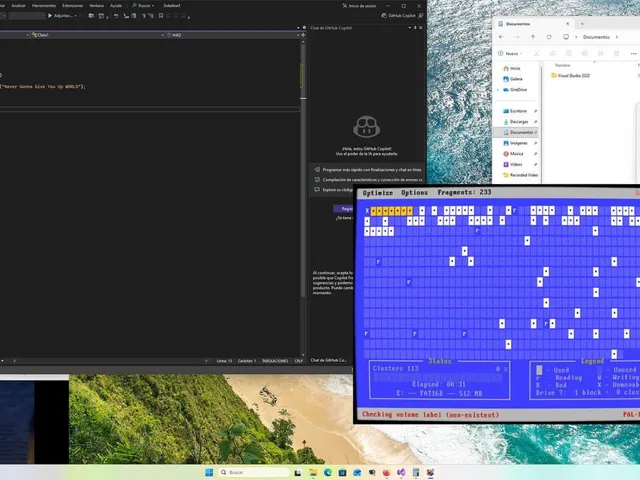Select the Chat de GitHub Co... bottom tab
The image size is (640, 480).
point(329,360)
